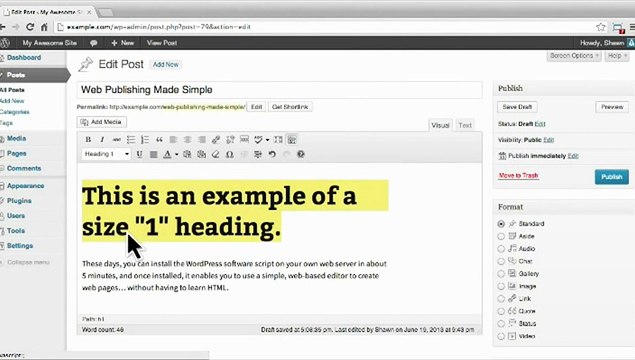Select the Link post format
Screen dimensions: 635x360
coord(501,299)
